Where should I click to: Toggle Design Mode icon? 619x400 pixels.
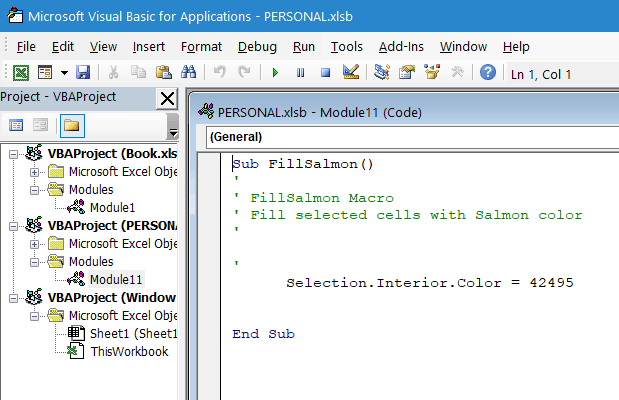351,72
